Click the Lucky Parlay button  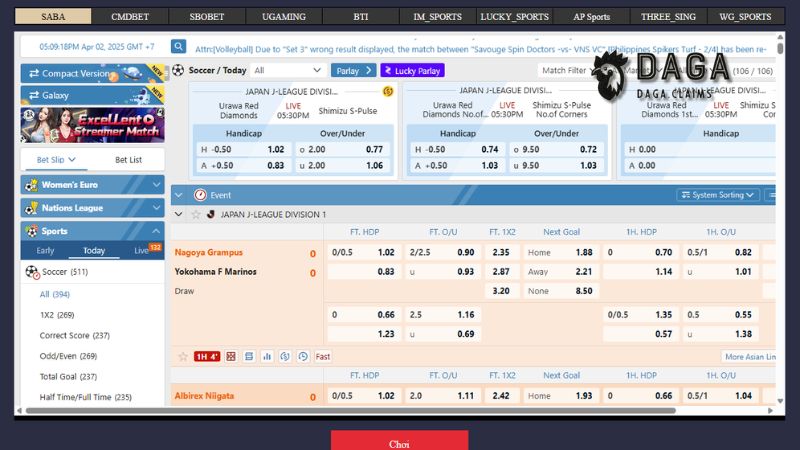(x=412, y=71)
